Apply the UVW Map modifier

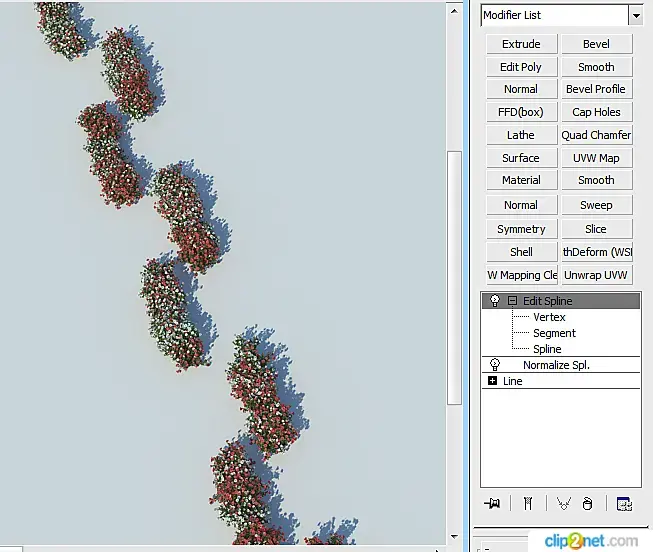click(x=596, y=158)
